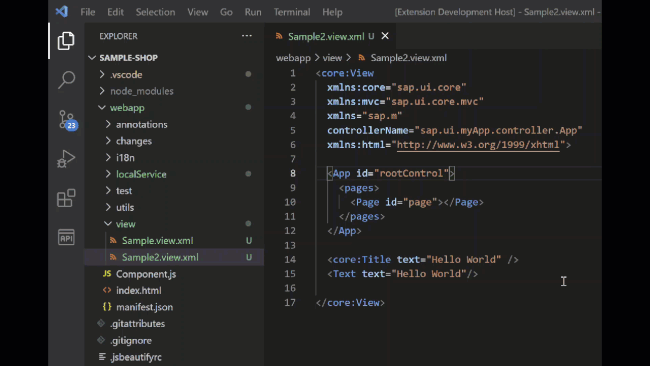650x366 pixels.
Task: Click the XML icon beside Sample.view.xml
Action: pyautogui.click(x=113, y=240)
